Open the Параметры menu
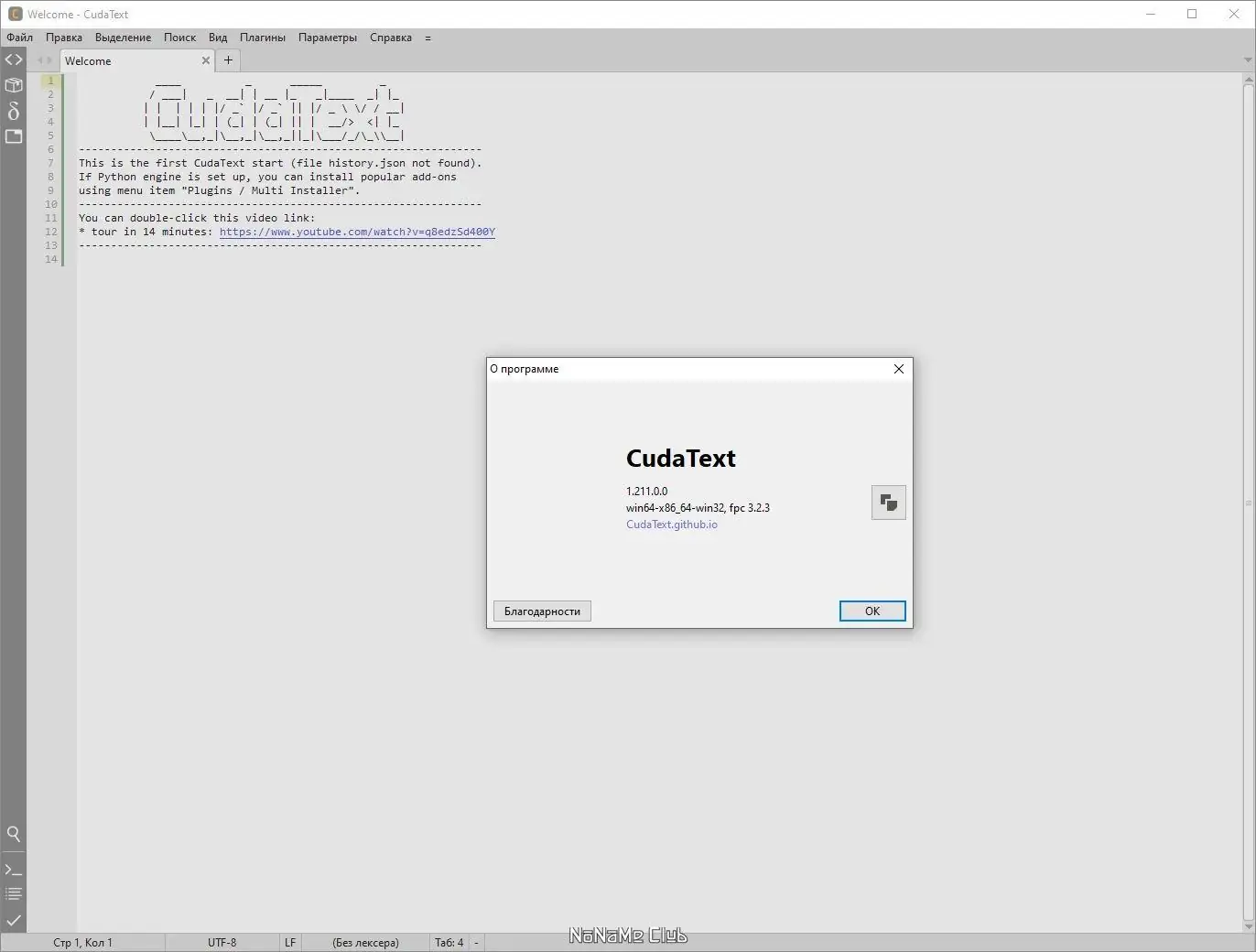Screen dimensions: 1256x952 (x=328, y=38)
